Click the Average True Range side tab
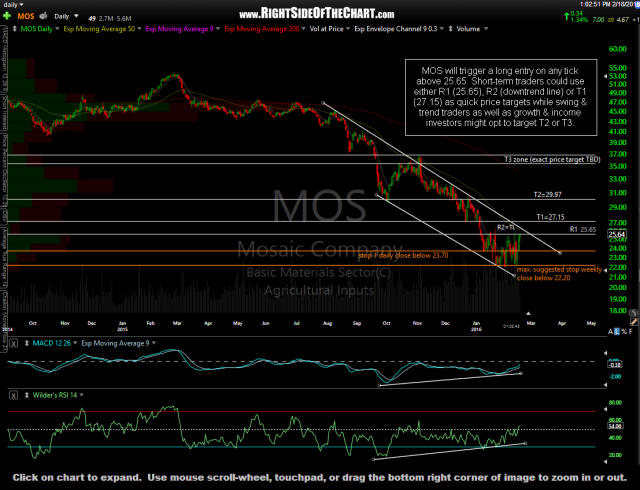 coord(4,256)
